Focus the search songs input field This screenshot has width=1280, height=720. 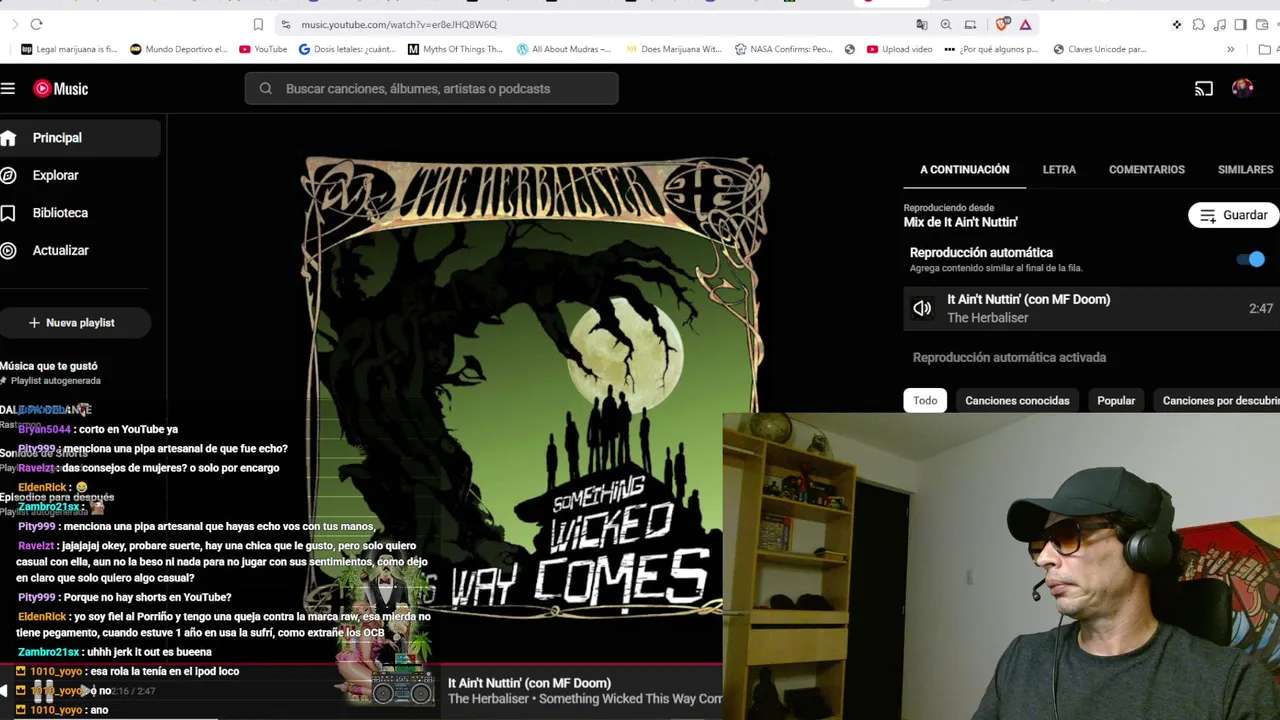(x=431, y=88)
